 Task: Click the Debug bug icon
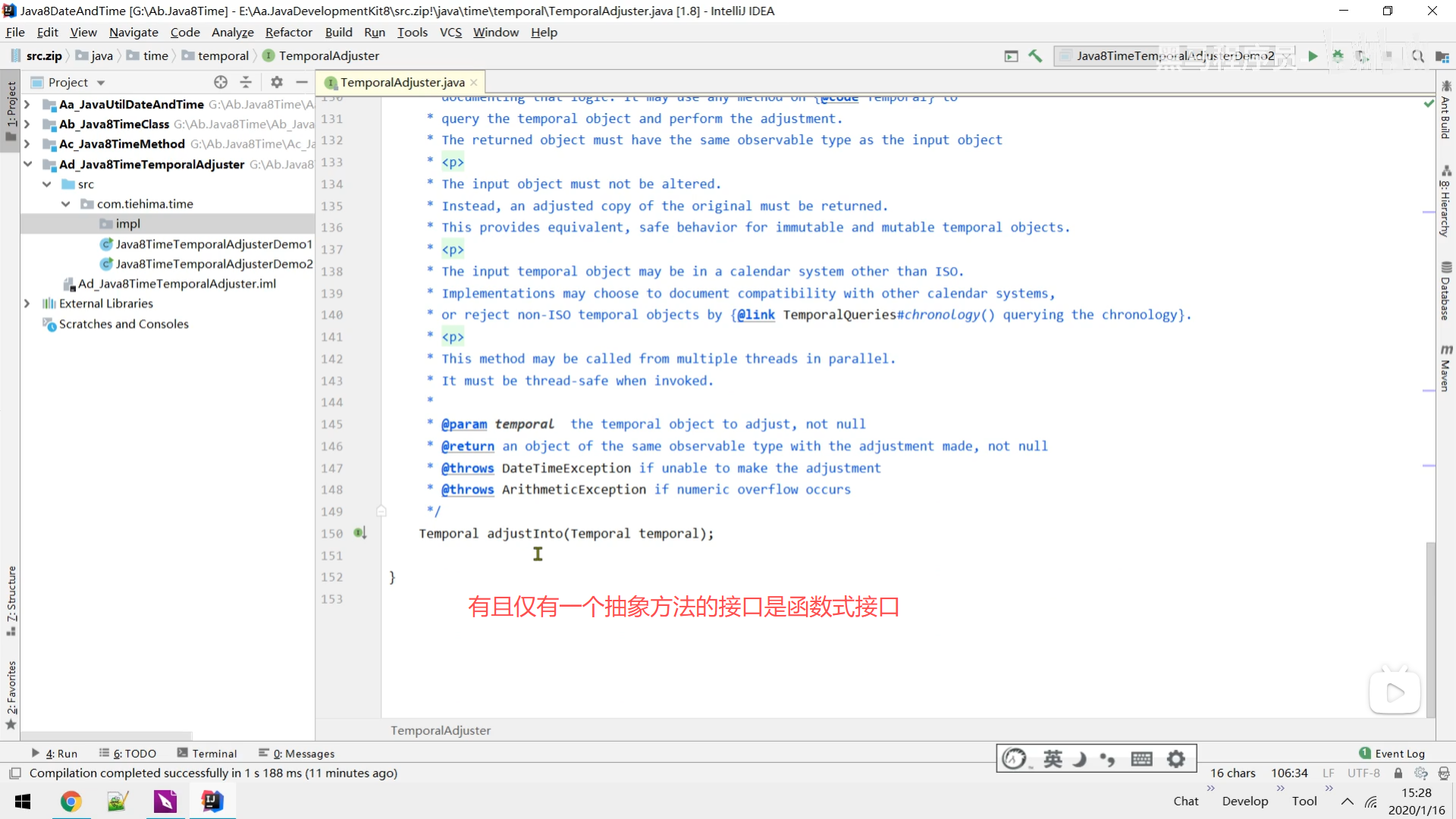tap(1338, 56)
